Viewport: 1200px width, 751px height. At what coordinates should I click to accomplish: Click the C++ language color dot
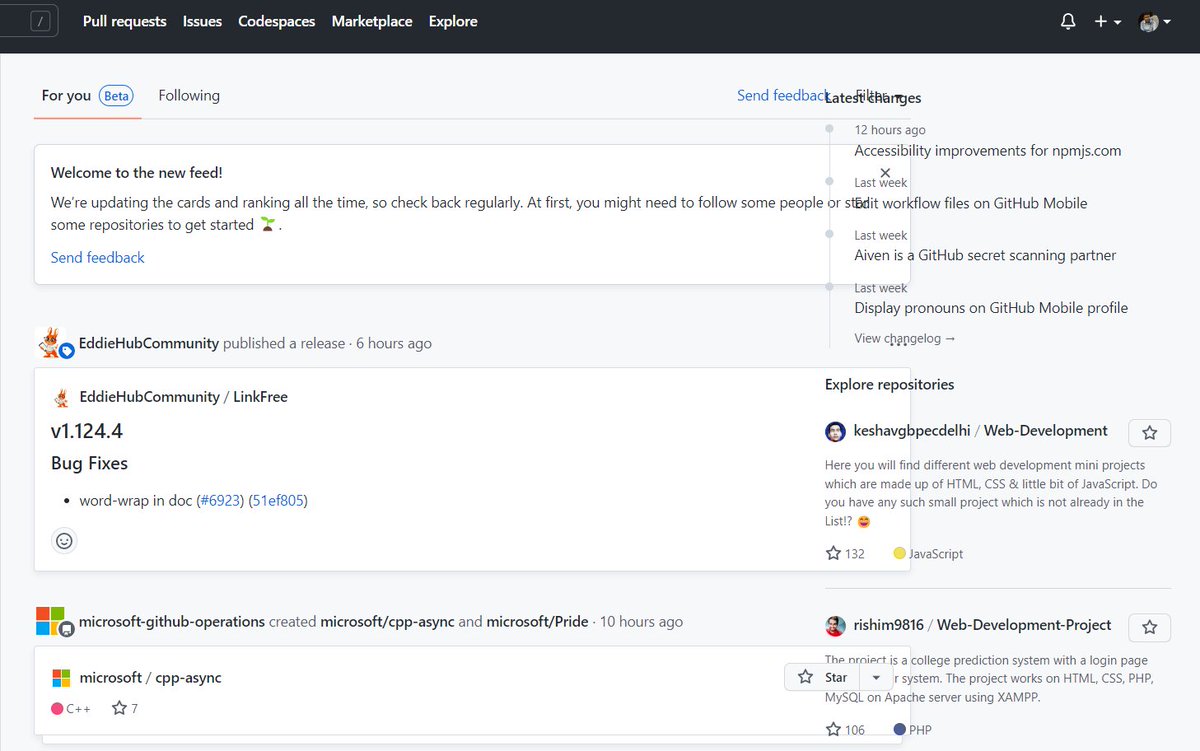[x=57, y=709]
